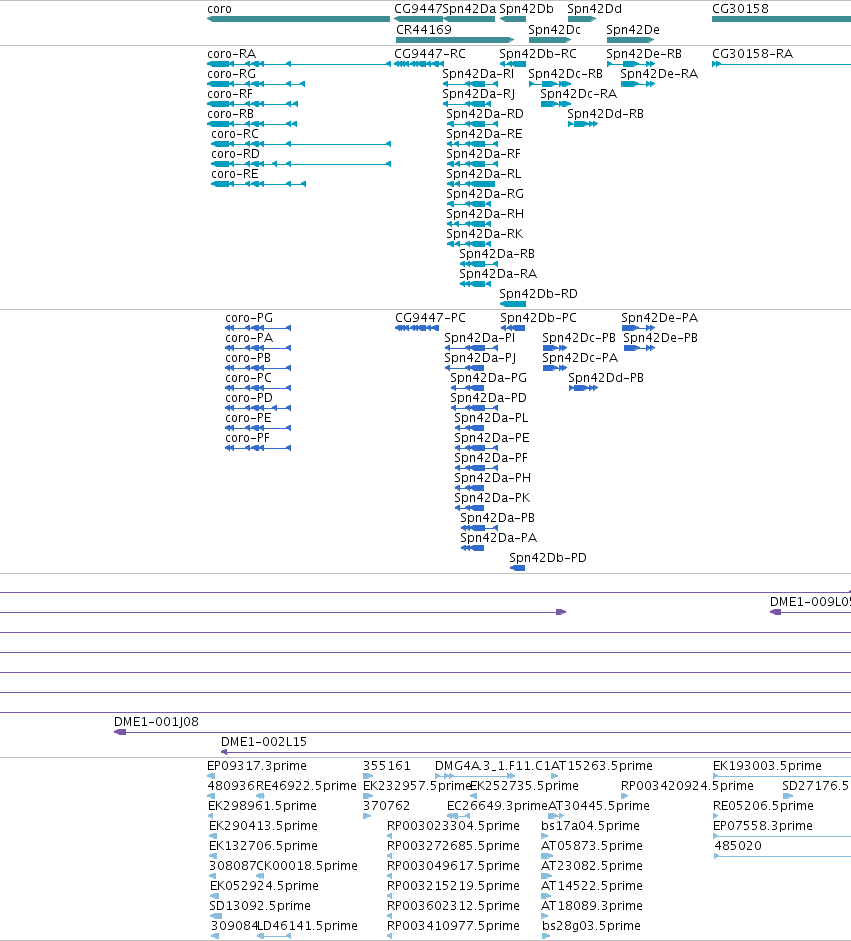Viewport: 851px width, 941px height.
Task: Click BAC clone DME1-009L05 label
Action: (810, 602)
